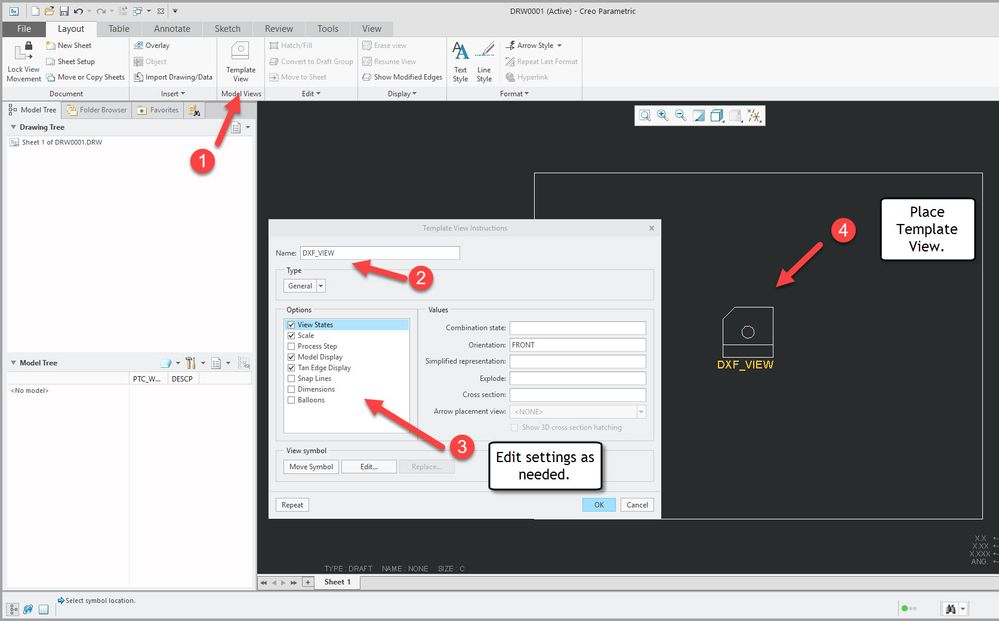The height and width of the screenshot is (621, 999).
Task: Enable the Dimensions checkbox
Action: click(291, 389)
